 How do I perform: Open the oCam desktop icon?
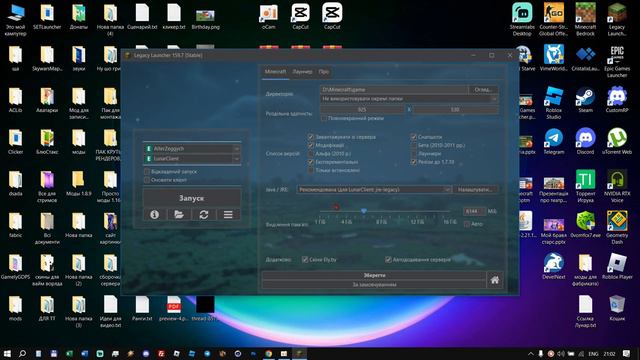point(269,17)
